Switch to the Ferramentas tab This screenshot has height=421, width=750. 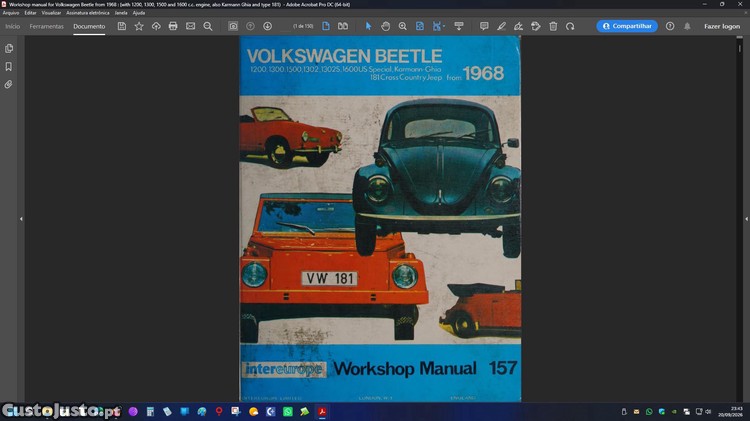point(46,26)
